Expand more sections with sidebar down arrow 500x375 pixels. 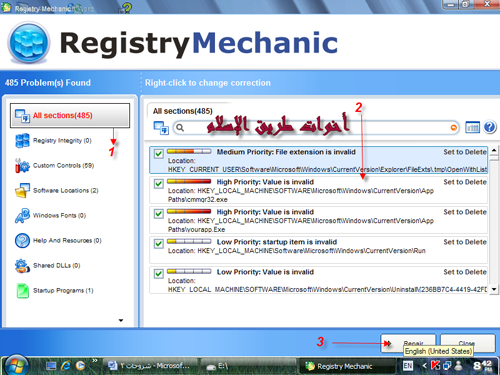pyautogui.click(x=121, y=320)
